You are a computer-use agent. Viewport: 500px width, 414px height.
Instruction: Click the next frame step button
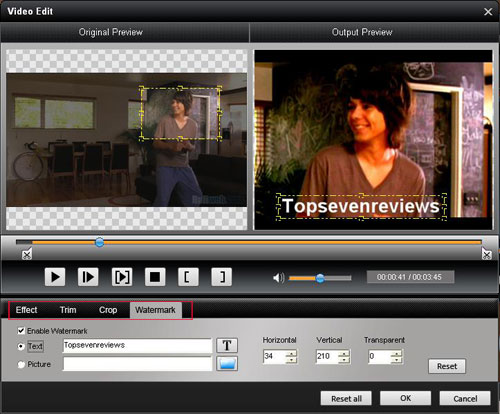point(88,277)
